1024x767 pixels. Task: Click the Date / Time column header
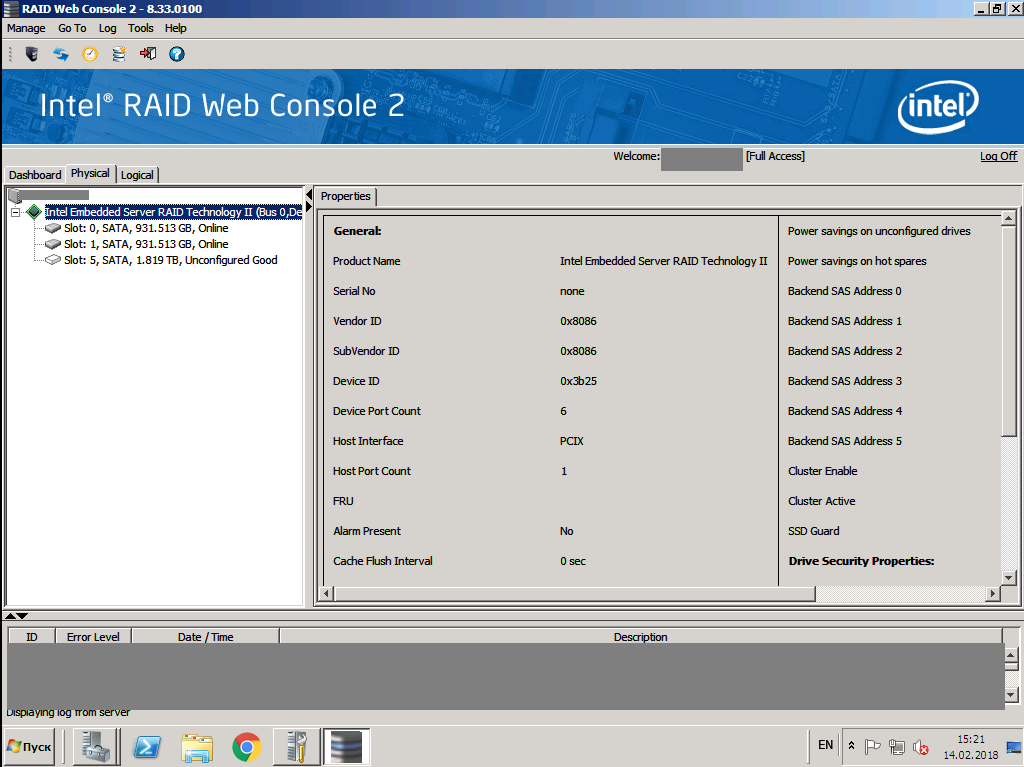pyautogui.click(x=206, y=636)
